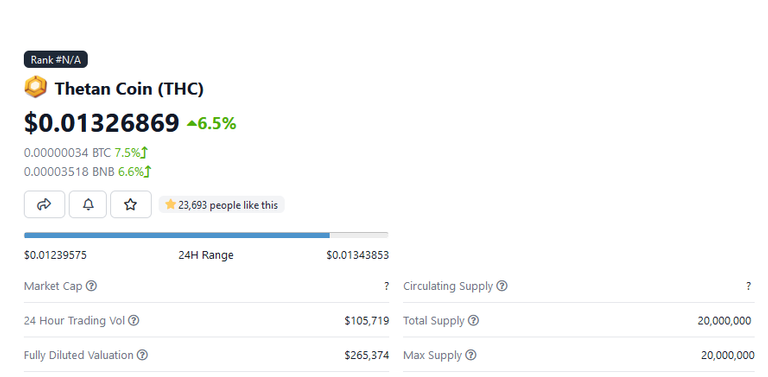Open Circulating Supply help icon
Screen dimensions: 768x377
click(502, 286)
